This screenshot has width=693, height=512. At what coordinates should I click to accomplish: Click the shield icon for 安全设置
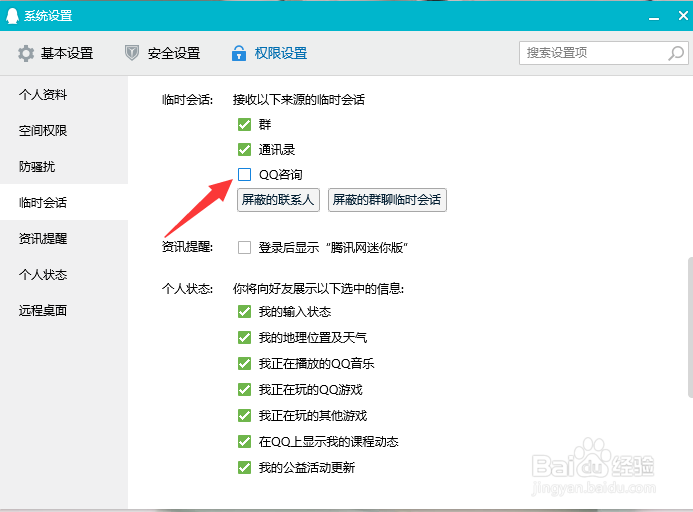pos(132,53)
